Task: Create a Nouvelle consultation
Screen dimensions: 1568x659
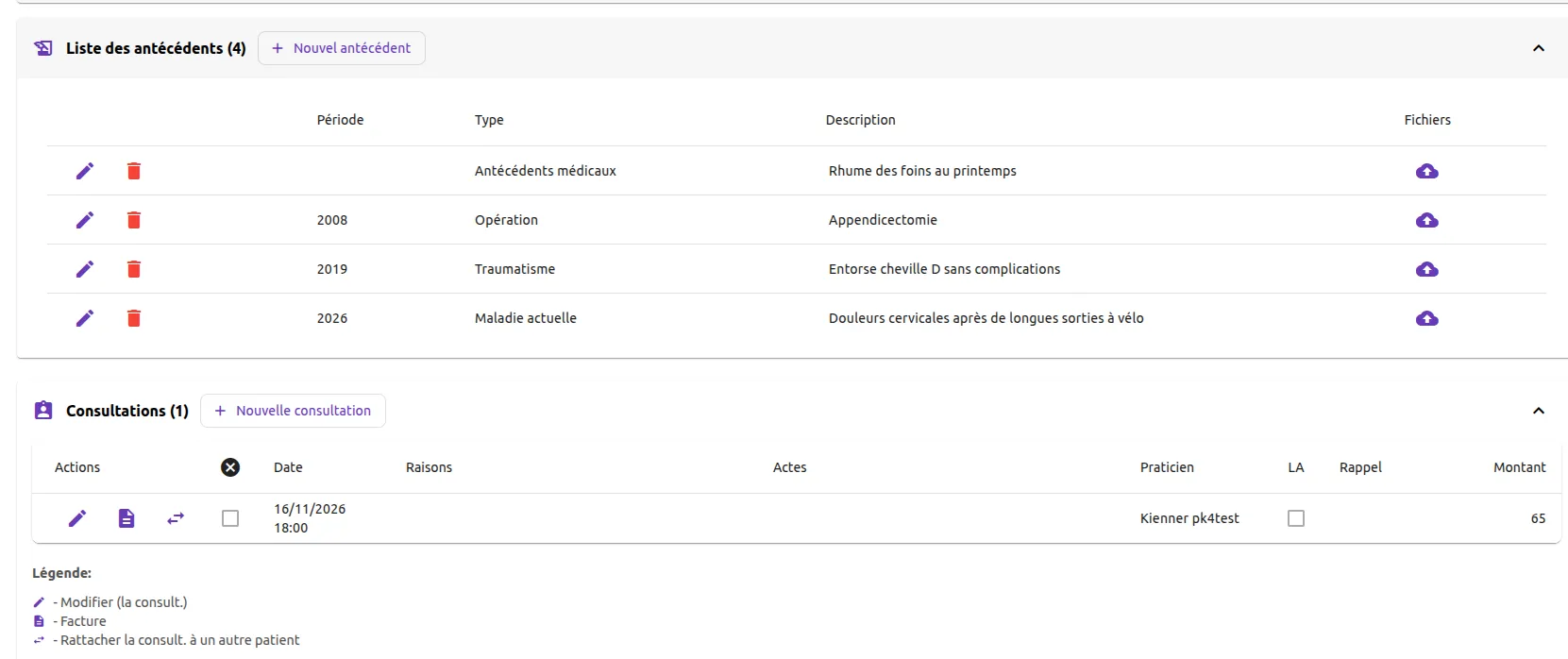Action: click(x=293, y=411)
